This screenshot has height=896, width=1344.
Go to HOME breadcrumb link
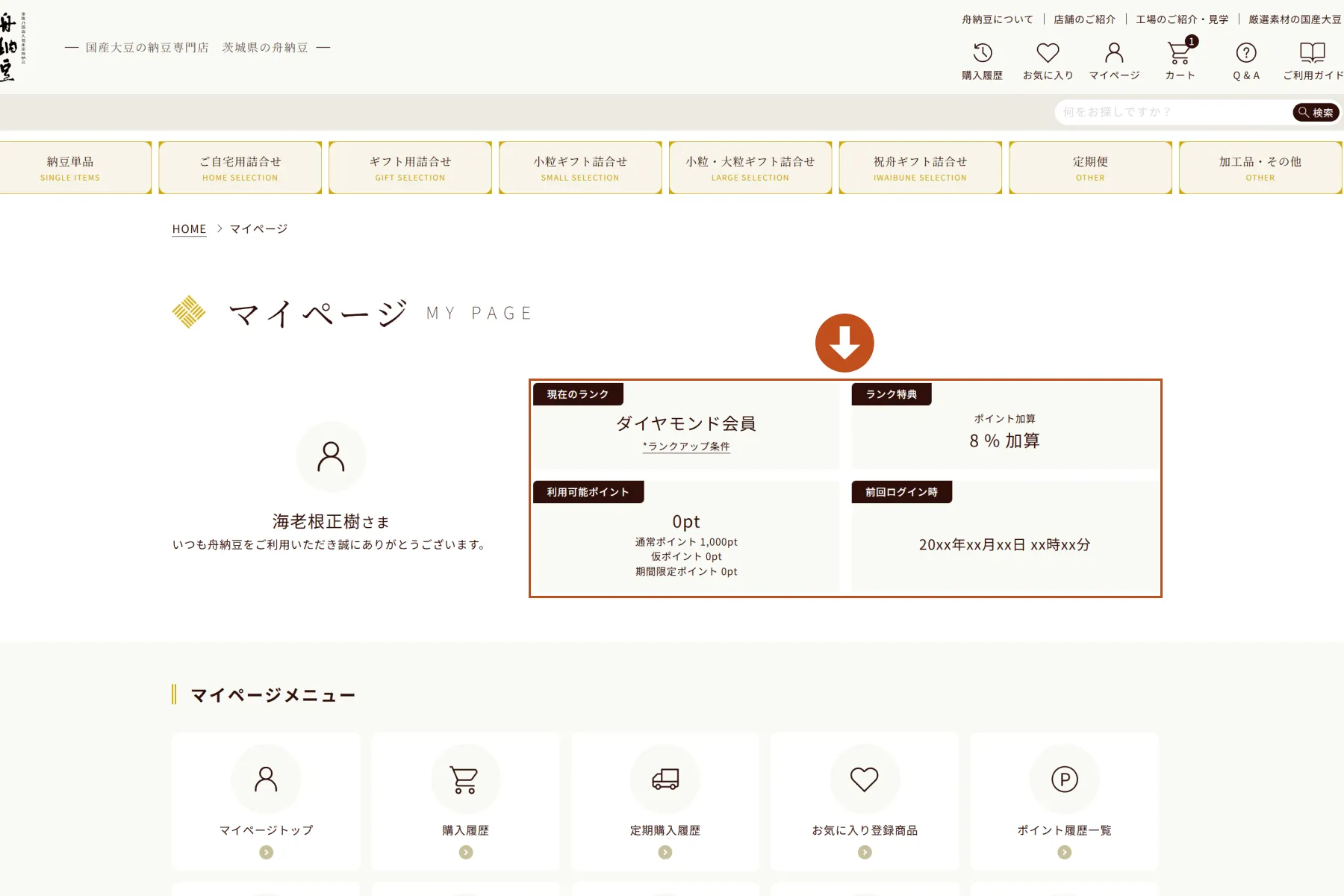click(x=189, y=229)
